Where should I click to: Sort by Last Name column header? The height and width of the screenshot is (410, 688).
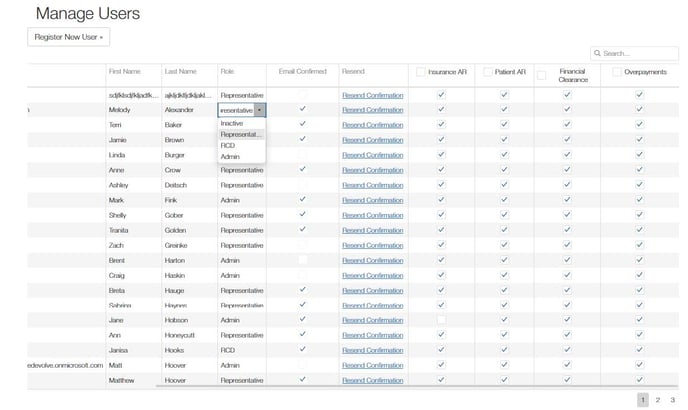(x=180, y=71)
